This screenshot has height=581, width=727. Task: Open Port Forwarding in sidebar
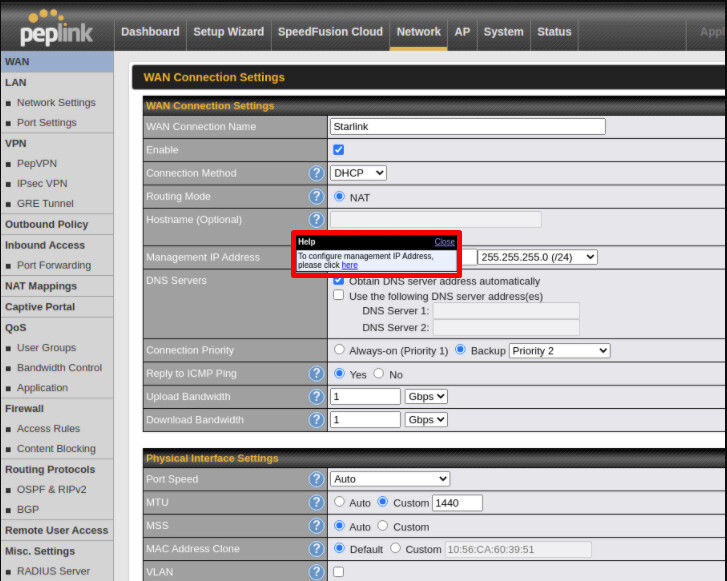[x=53, y=266]
